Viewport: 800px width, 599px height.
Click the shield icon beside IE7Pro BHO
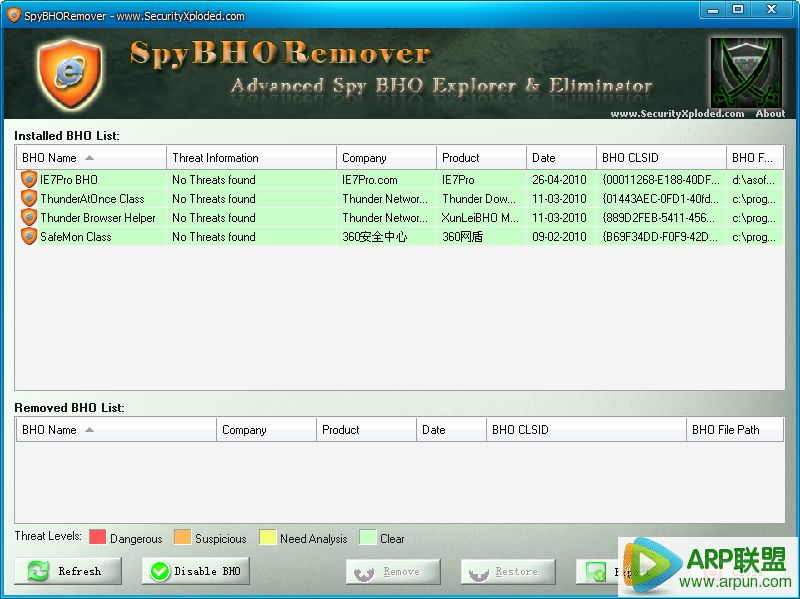(x=29, y=179)
